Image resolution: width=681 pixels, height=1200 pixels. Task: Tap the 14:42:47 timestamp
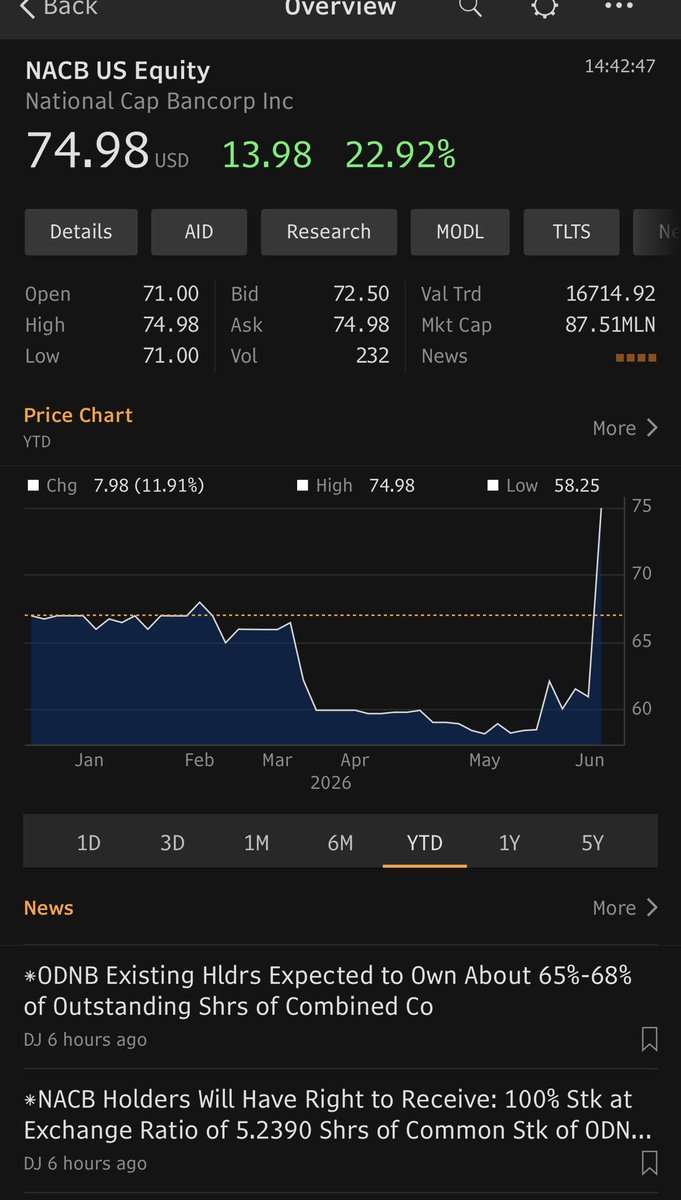[620, 66]
